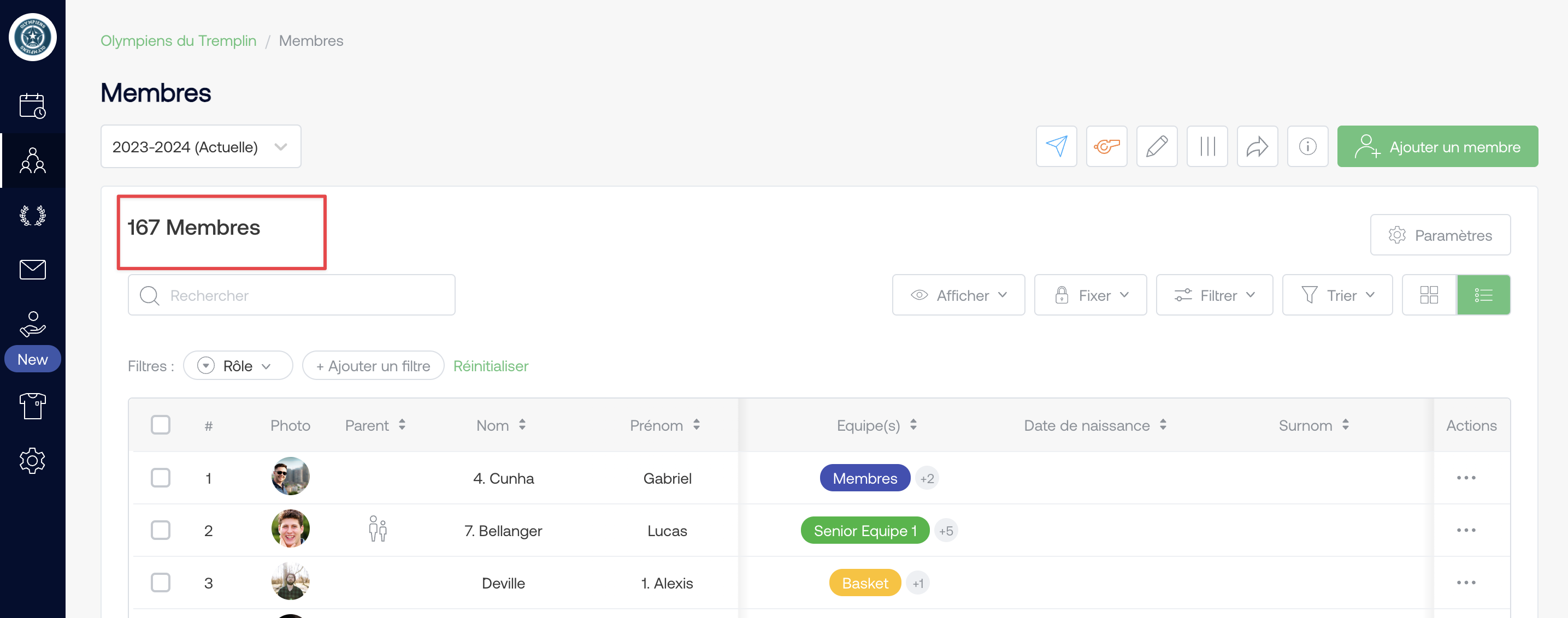1568x618 pixels.
Task: Open the calendar schedule sidebar icon
Action: click(32, 106)
